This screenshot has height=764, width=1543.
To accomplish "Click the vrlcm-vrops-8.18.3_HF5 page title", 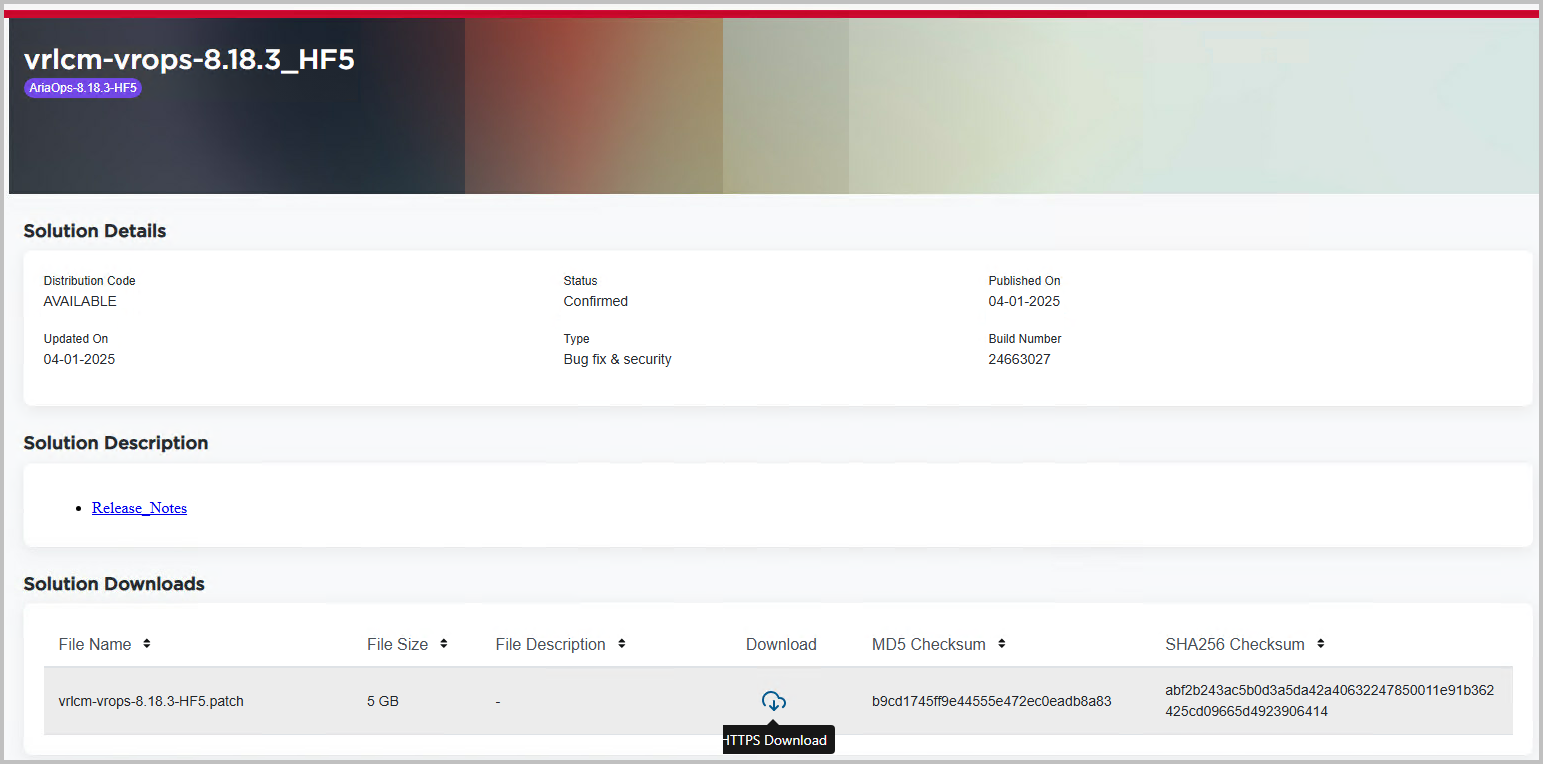I will (189, 59).
